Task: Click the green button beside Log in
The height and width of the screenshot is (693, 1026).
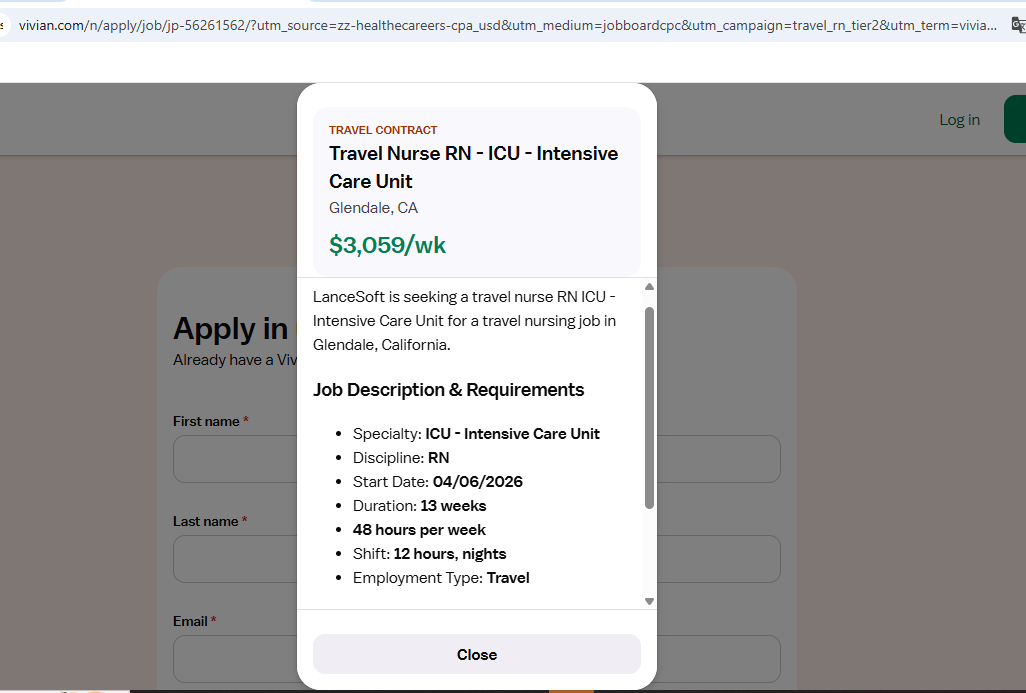Action: tap(1016, 119)
